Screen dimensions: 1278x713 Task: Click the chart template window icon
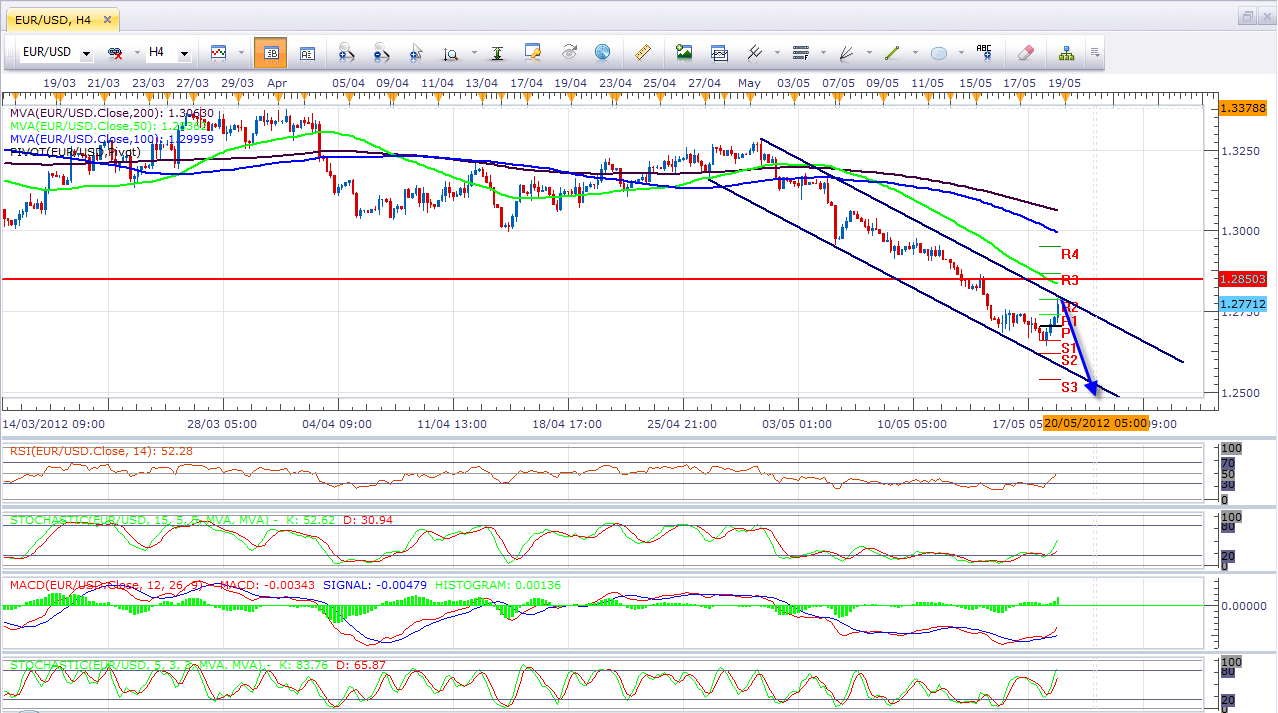click(x=719, y=52)
